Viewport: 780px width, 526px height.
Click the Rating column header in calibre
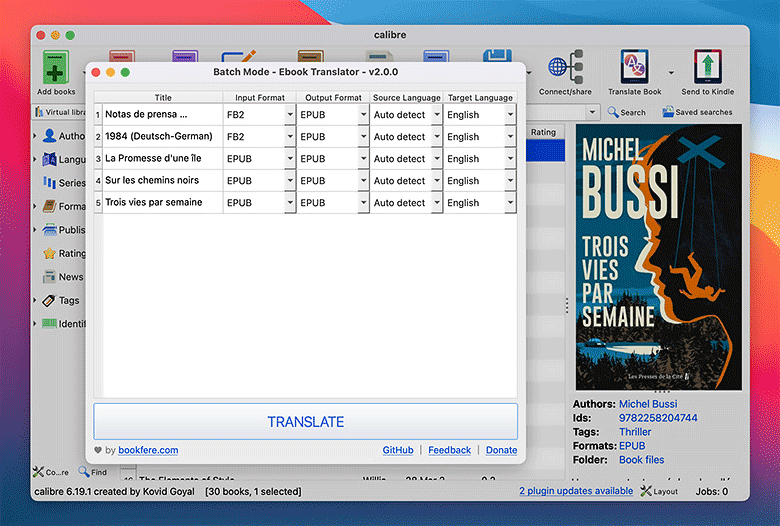pyautogui.click(x=543, y=132)
